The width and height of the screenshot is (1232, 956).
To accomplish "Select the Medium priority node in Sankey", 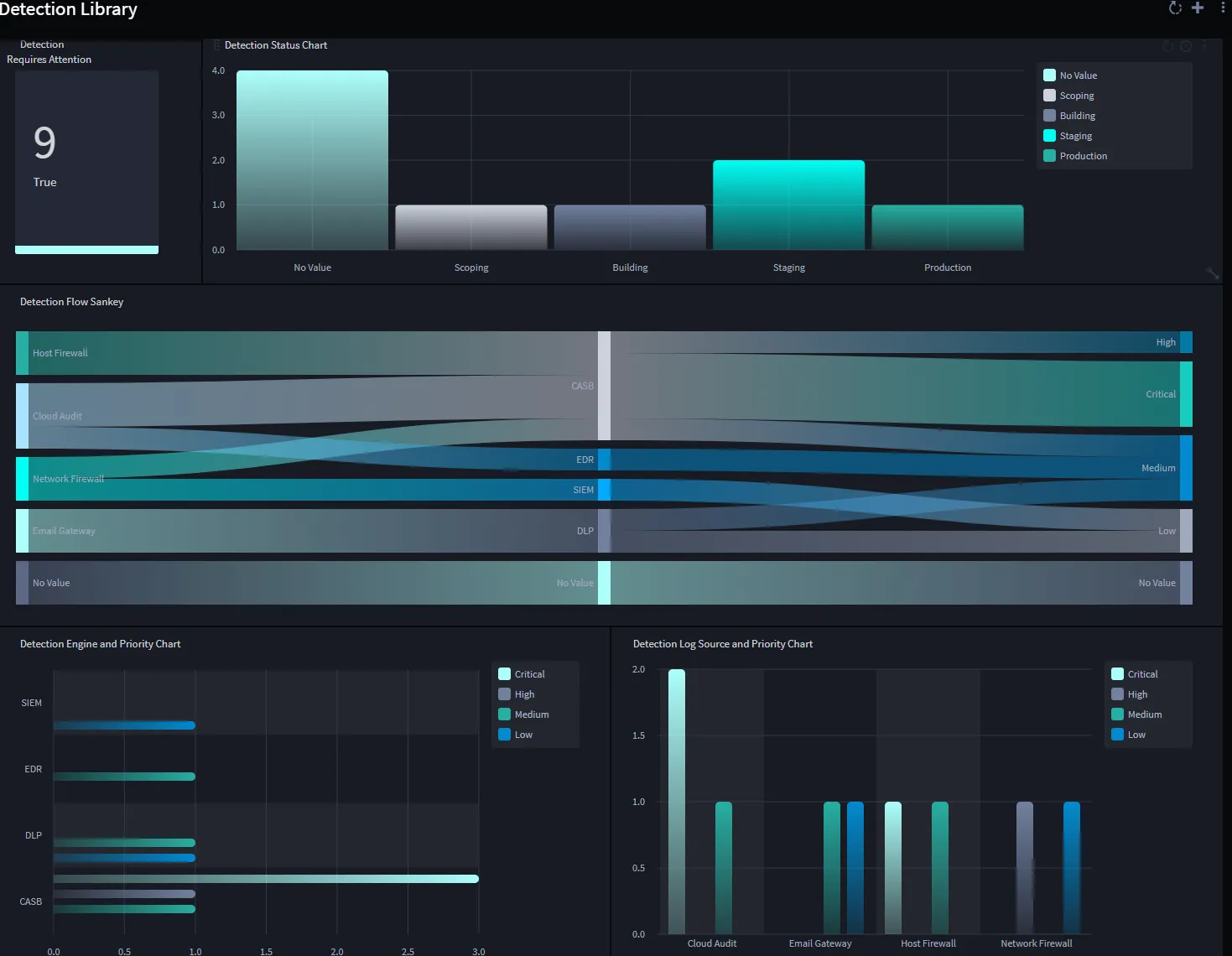I will coord(1186,468).
